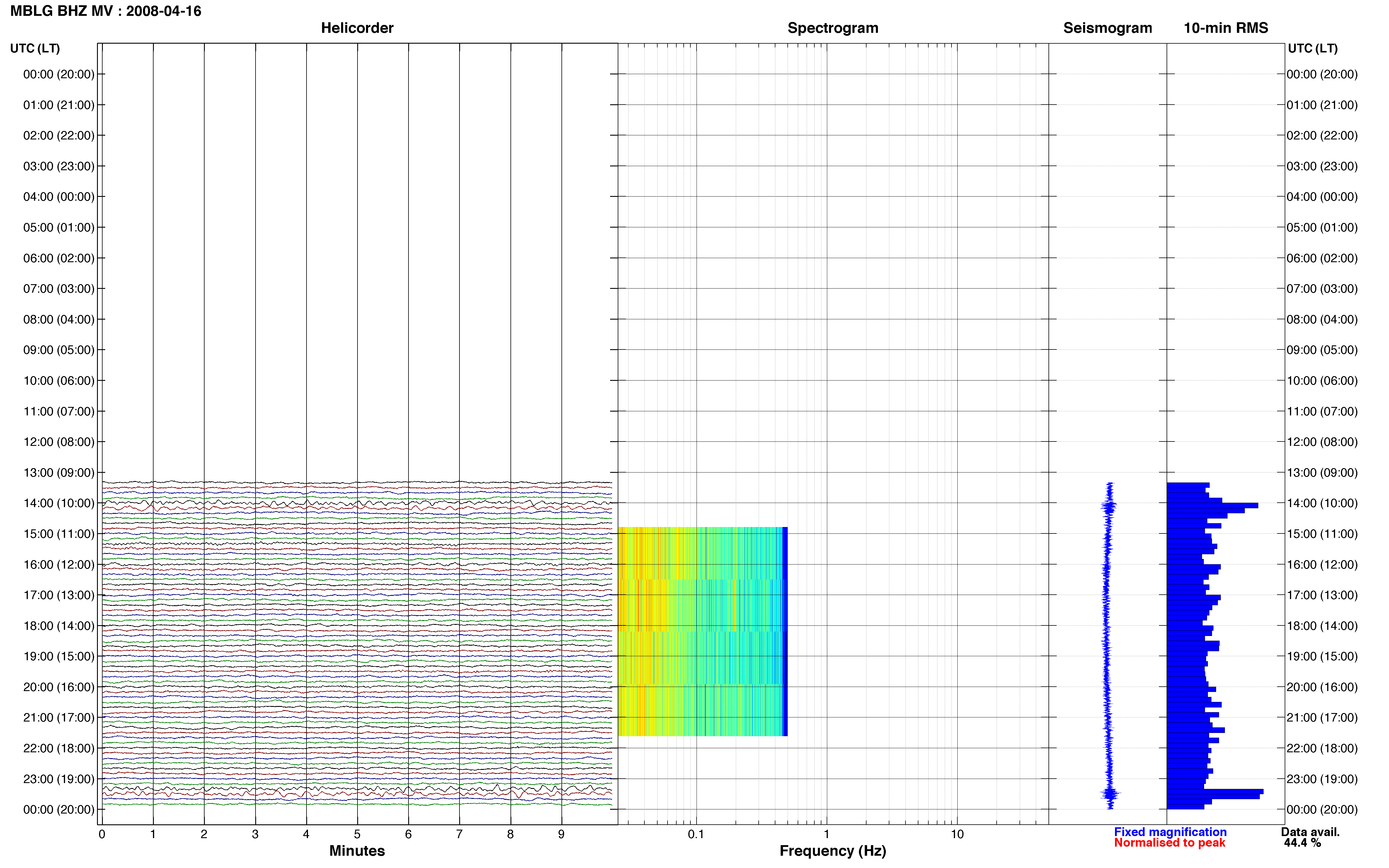The image size is (1389, 868).
Task: Select the Helicorder panel heading
Action: [x=357, y=28]
